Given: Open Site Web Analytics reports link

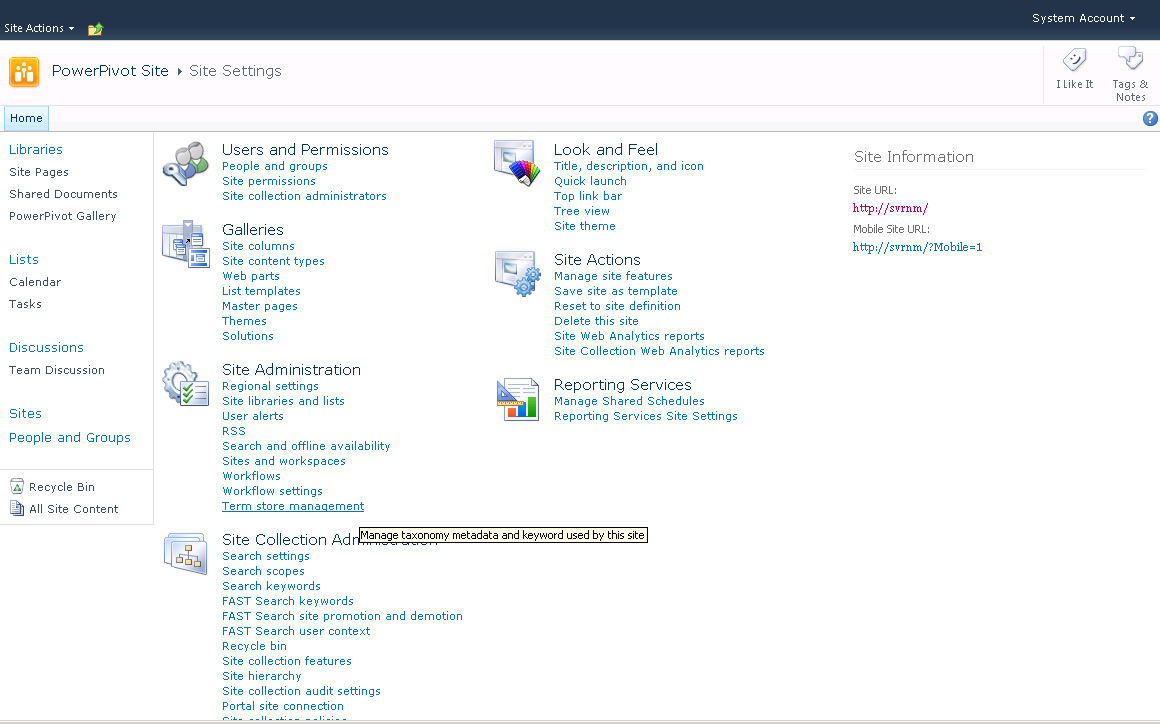Looking at the screenshot, I should click(x=630, y=336).
